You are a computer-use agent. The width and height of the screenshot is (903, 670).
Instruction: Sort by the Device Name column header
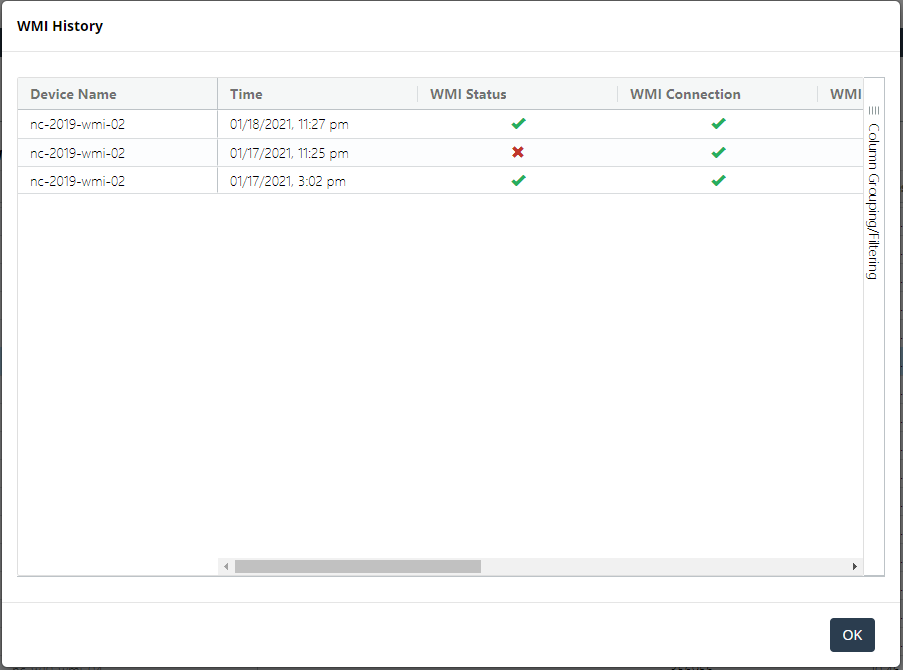73,94
